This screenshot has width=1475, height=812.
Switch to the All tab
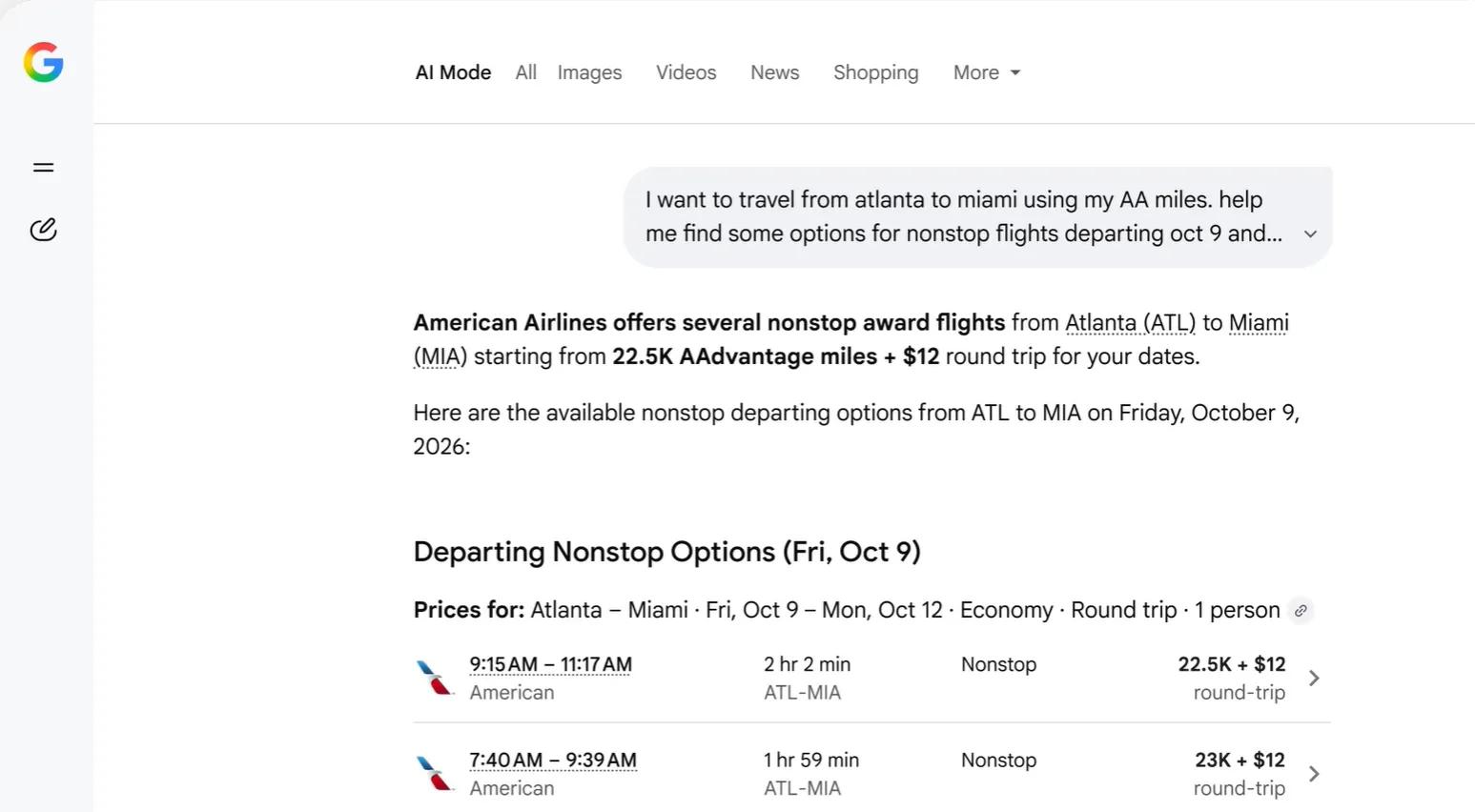525,72
